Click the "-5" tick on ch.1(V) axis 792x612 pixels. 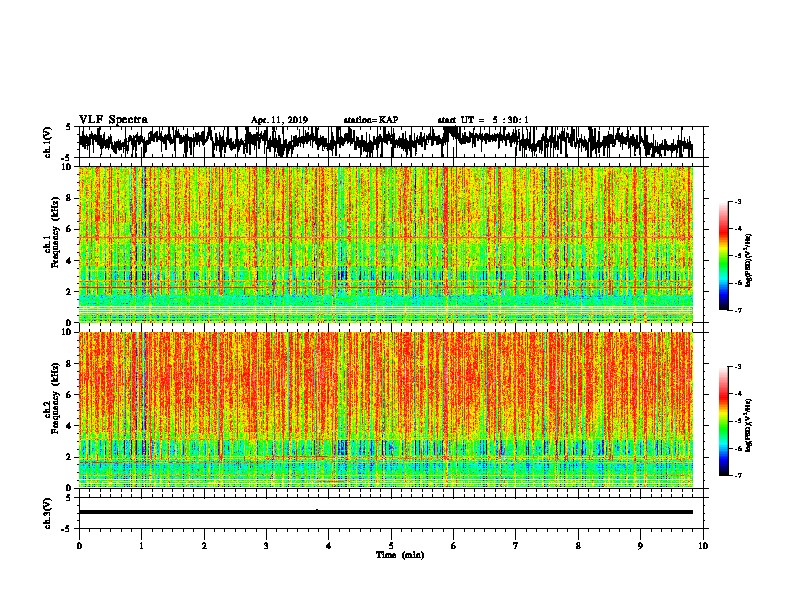(67, 158)
